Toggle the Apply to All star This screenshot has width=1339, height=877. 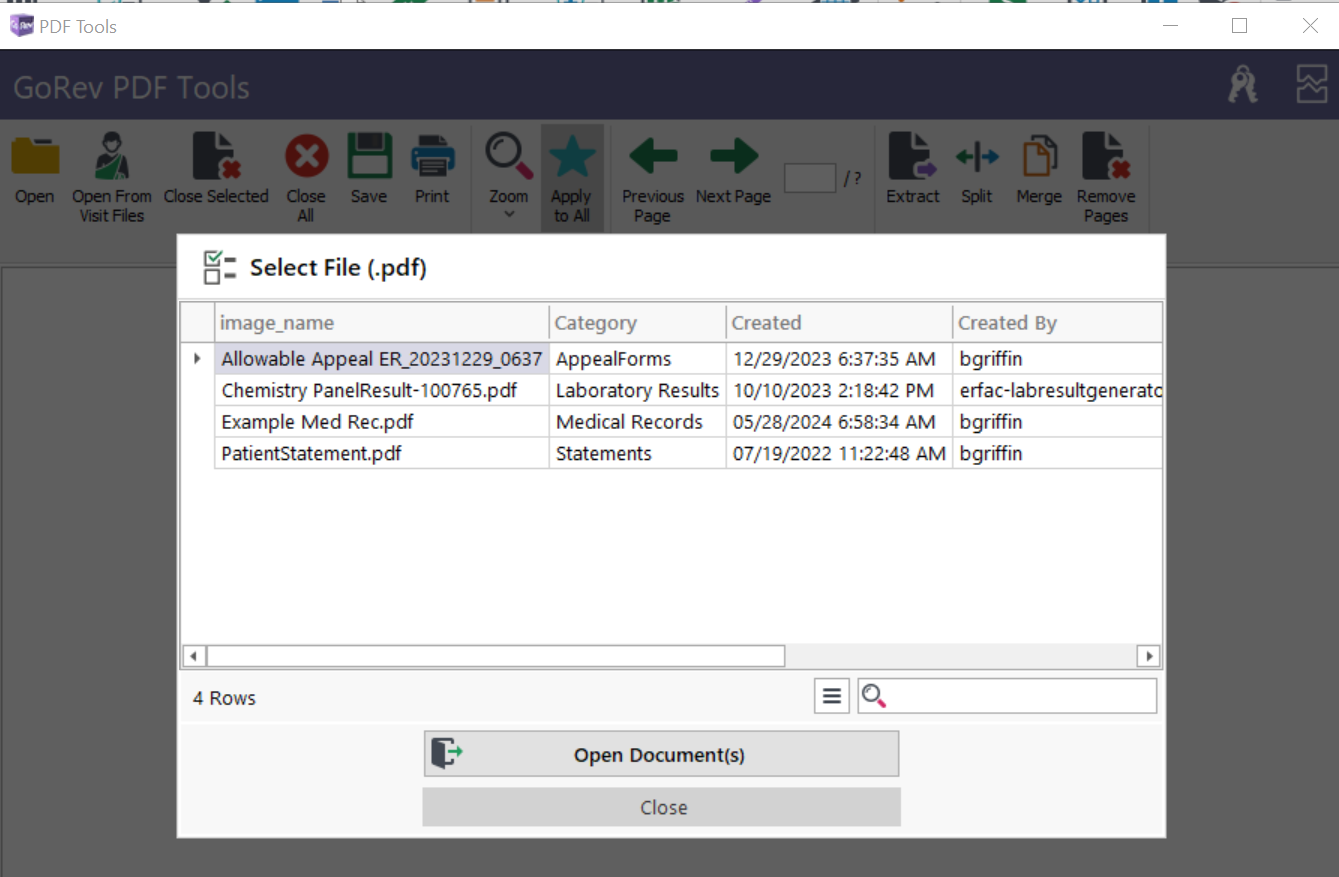[572, 157]
